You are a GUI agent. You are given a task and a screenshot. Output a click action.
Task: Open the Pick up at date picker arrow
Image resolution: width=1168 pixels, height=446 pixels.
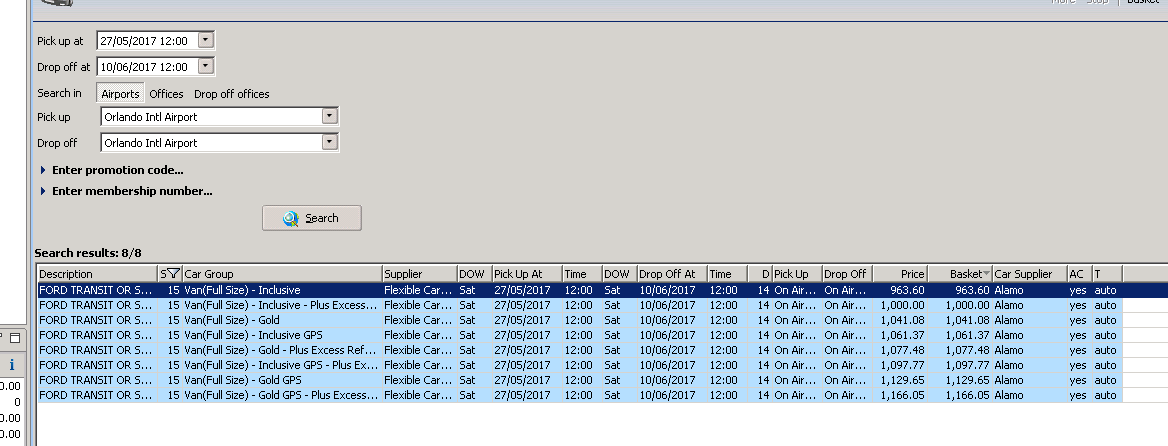coord(206,40)
